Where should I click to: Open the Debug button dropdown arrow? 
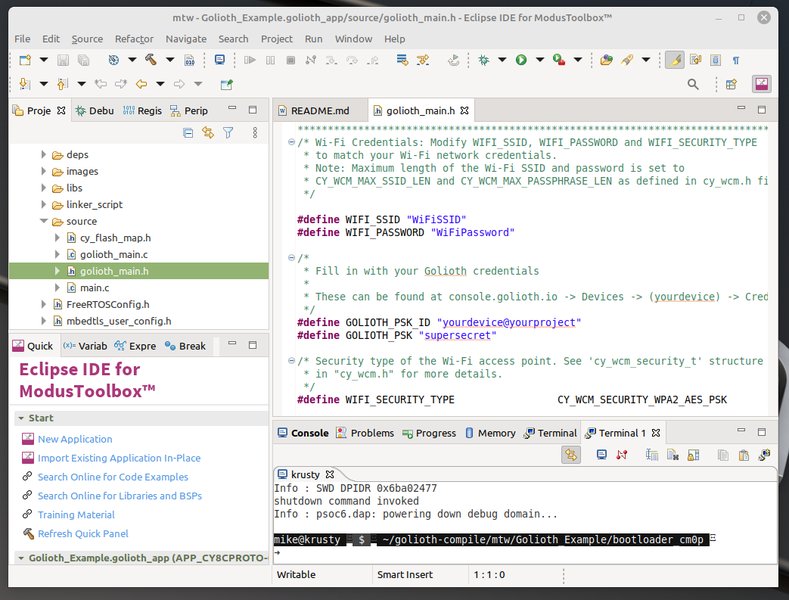point(502,60)
